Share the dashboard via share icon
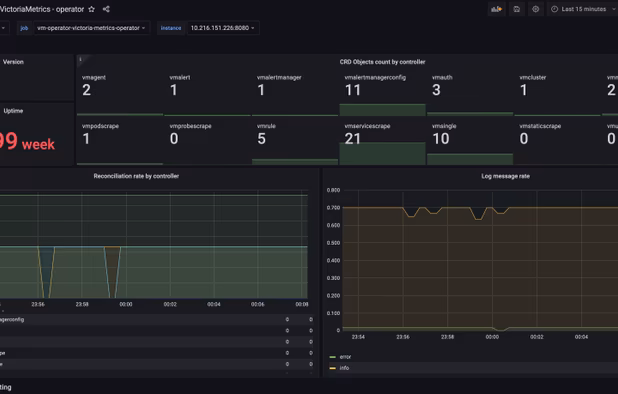 [x=106, y=9]
